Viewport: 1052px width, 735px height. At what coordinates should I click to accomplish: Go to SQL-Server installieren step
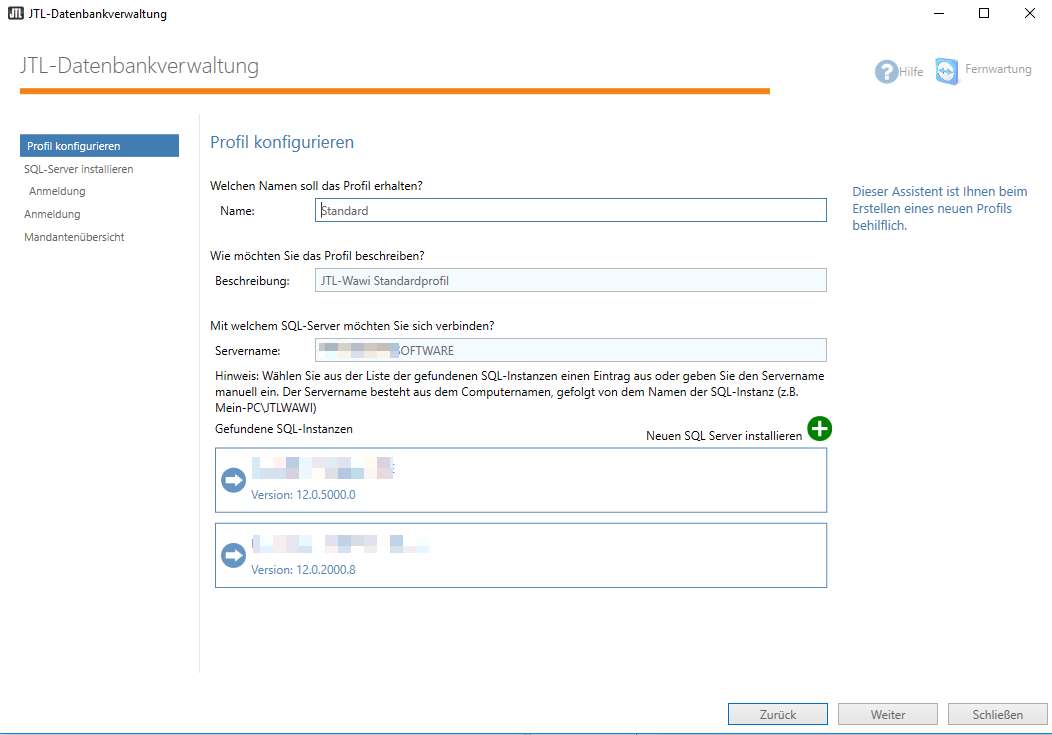(78, 169)
